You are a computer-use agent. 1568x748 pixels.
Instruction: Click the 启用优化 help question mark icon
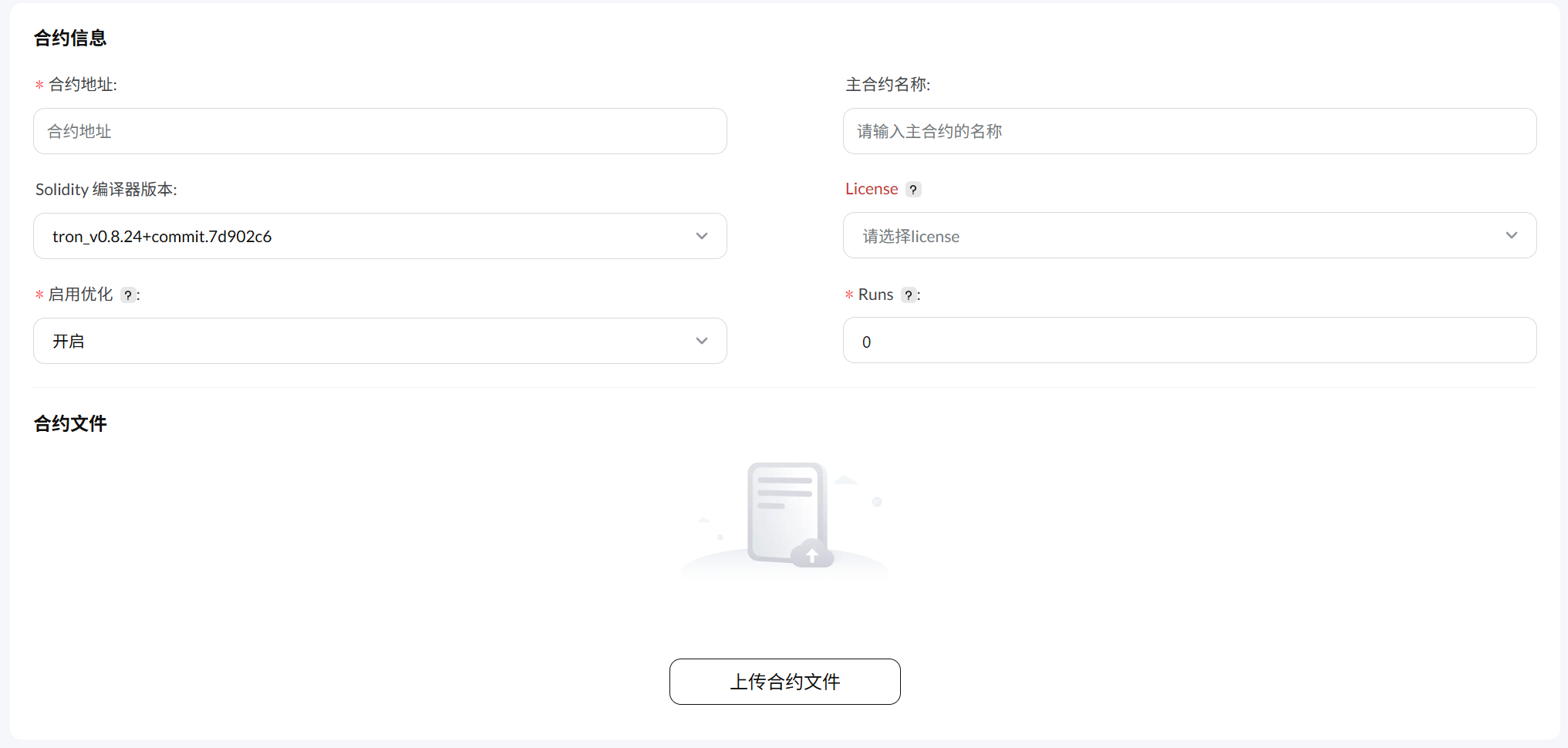pyautogui.click(x=128, y=295)
